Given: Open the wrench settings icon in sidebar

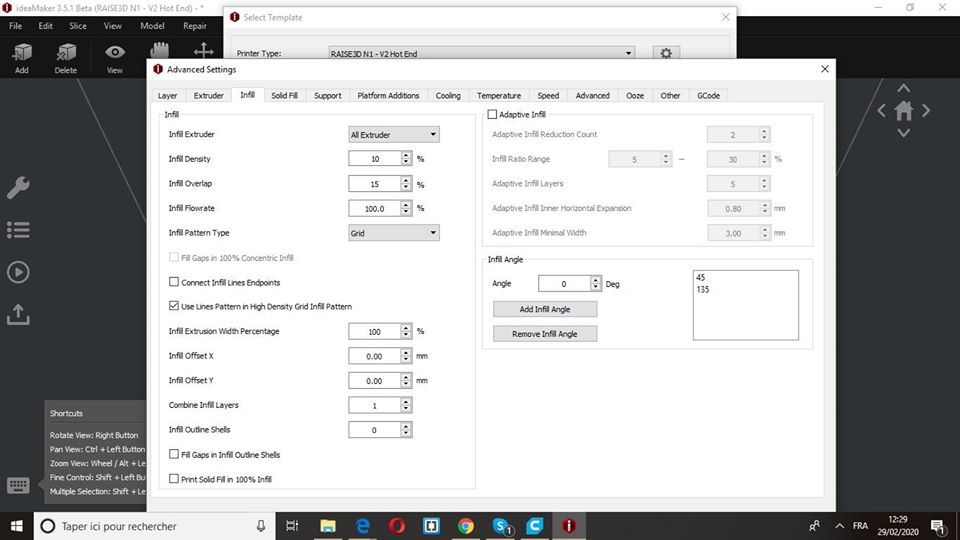Looking at the screenshot, I should click(18, 187).
